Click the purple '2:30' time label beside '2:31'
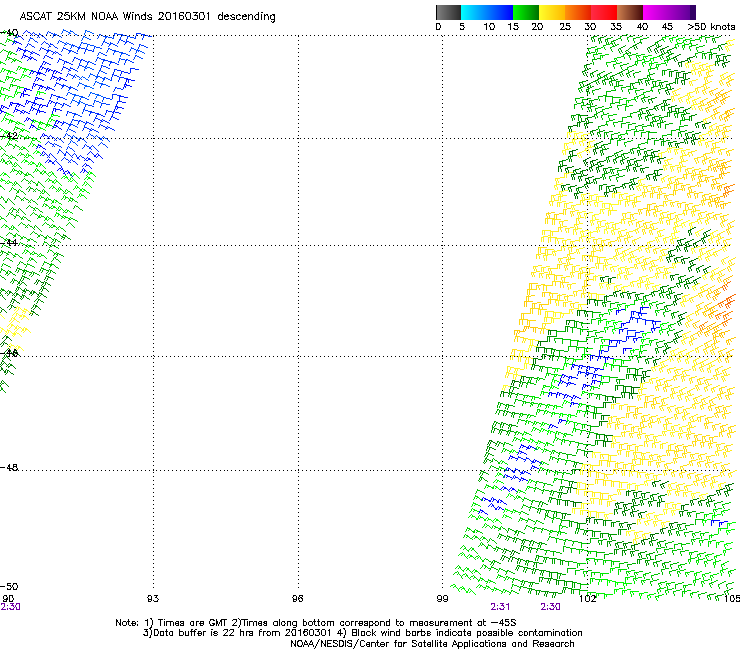Image resolution: width=740 pixels, height=650 pixels. tap(550, 607)
